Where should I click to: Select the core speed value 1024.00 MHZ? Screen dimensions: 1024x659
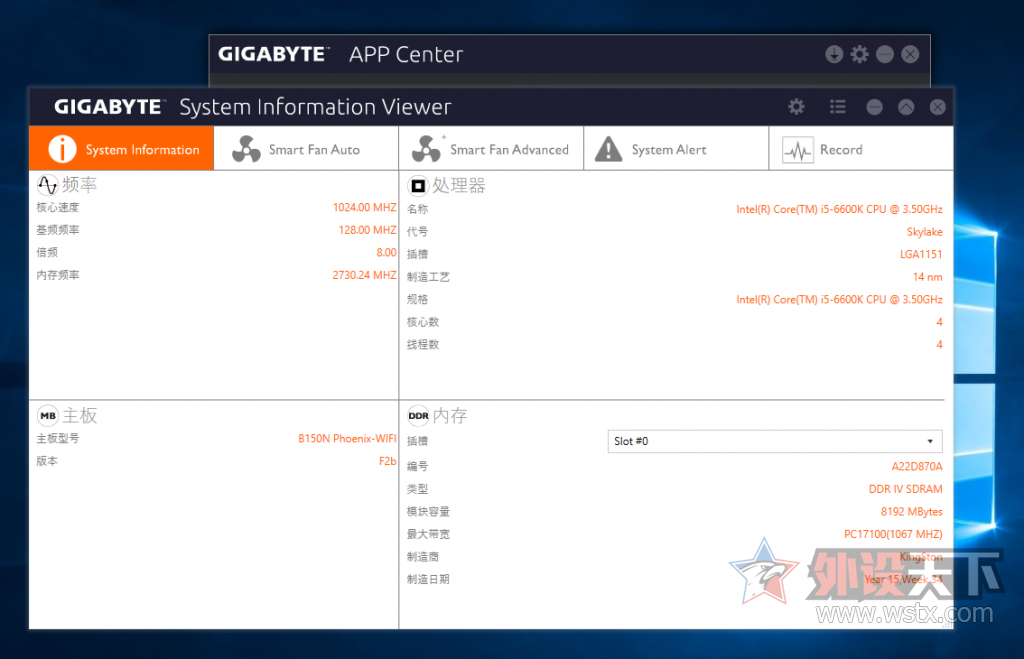[x=364, y=207]
